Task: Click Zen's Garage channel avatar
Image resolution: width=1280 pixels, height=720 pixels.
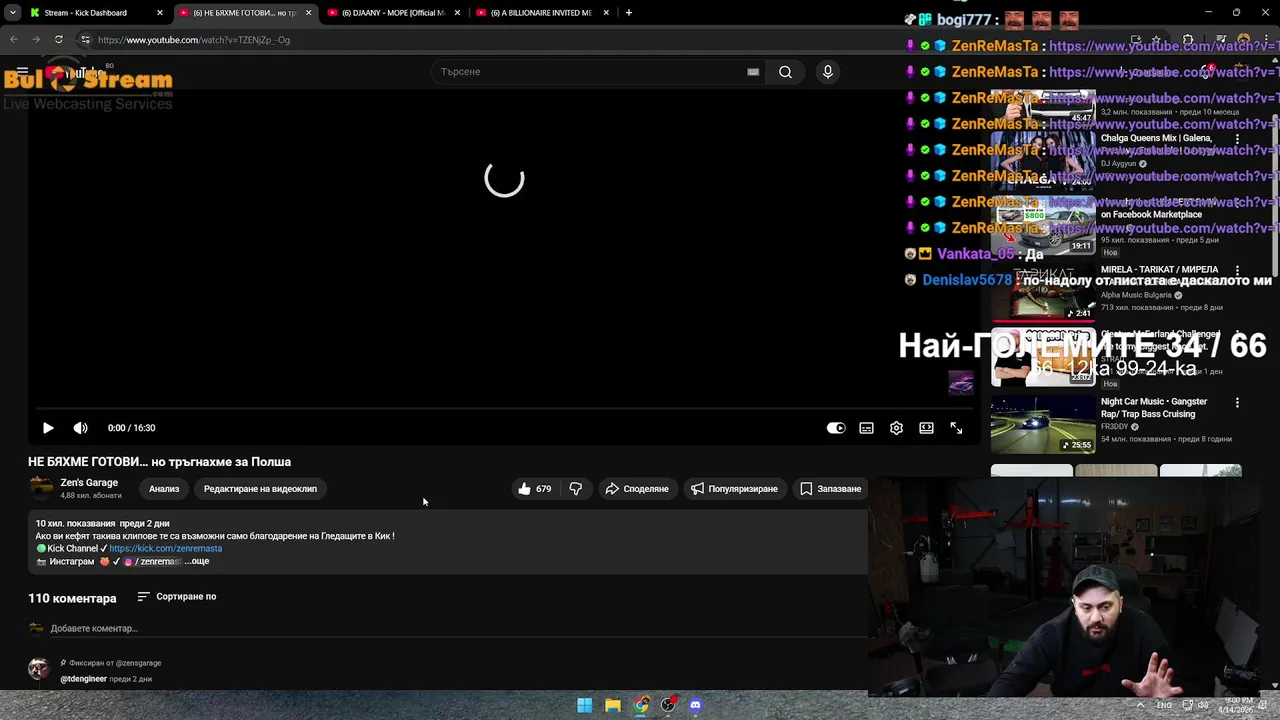Action: pyautogui.click(x=41, y=487)
